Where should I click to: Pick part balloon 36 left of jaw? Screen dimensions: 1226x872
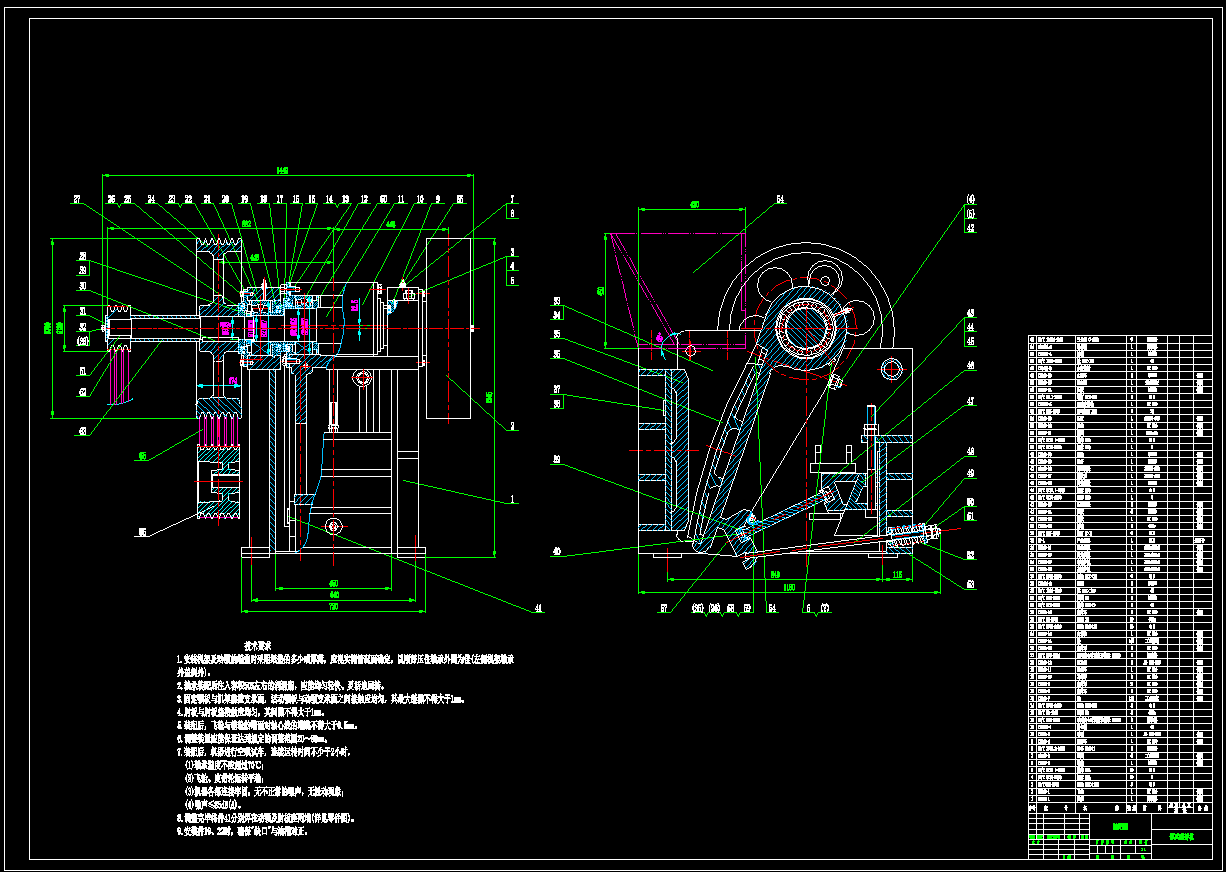point(557,353)
